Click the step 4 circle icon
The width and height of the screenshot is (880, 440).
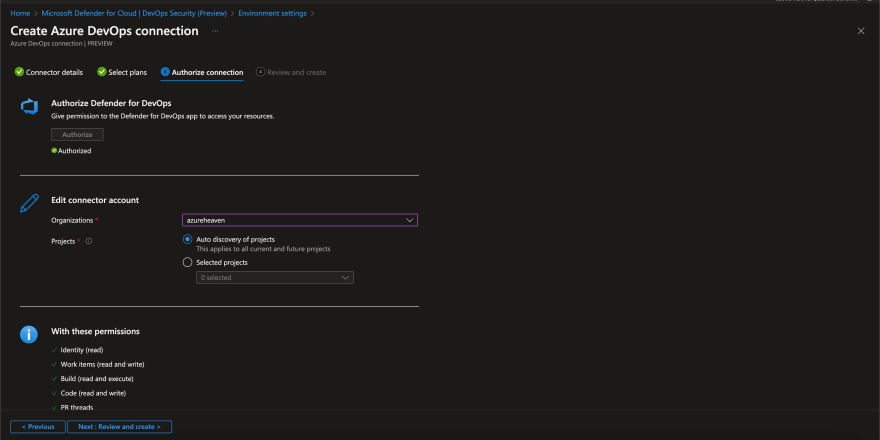[x=260, y=72]
